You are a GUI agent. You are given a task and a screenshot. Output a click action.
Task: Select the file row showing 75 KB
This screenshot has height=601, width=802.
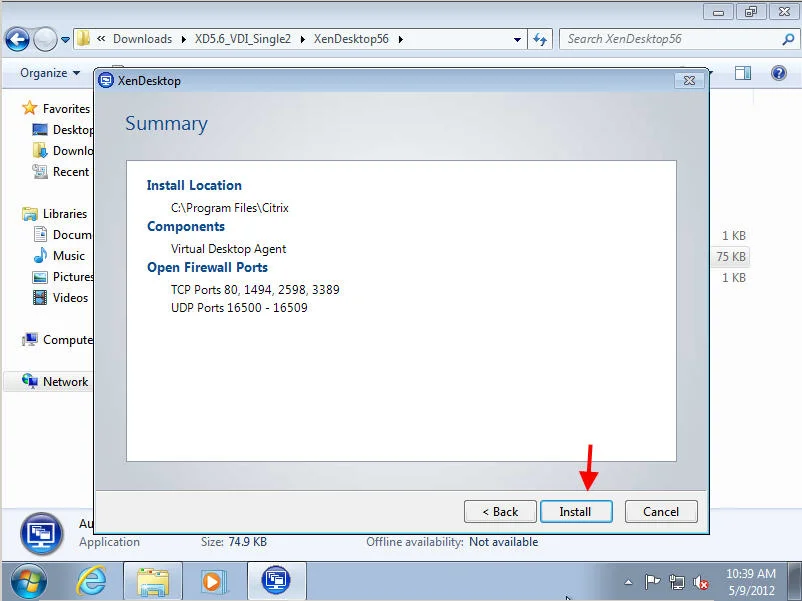pyautogui.click(x=730, y=256)
